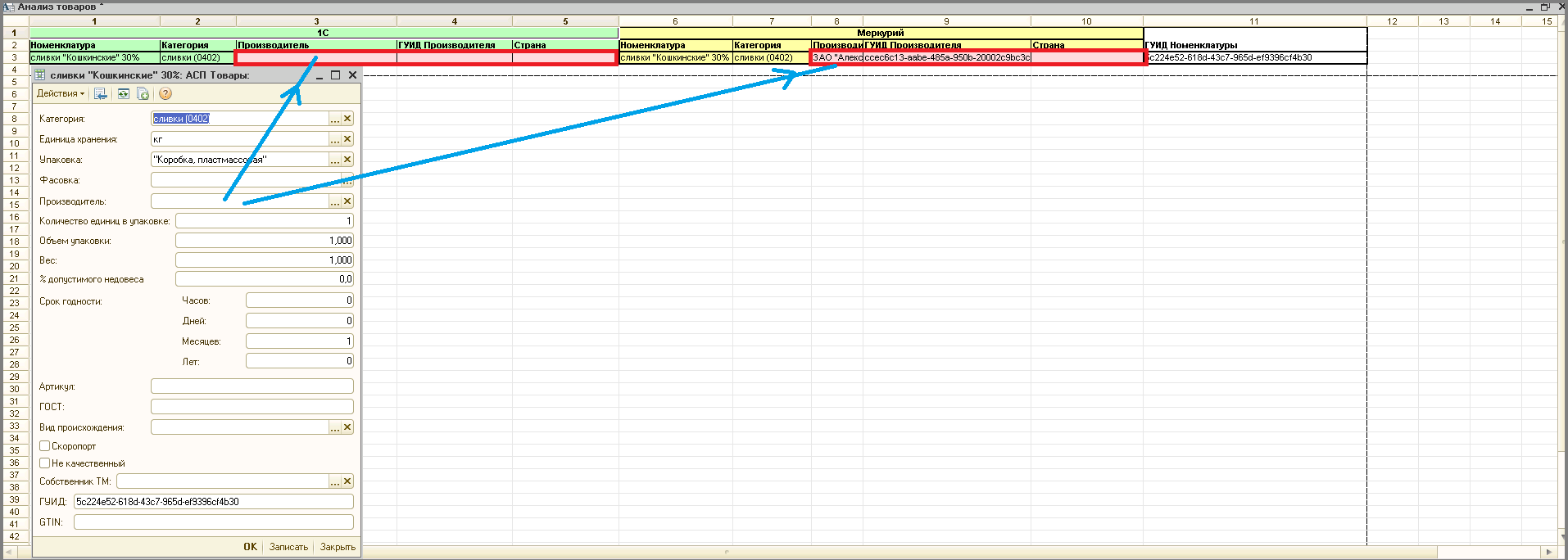Open Категория selection with ellipsis button
1568x560 pixels.
coord(334,119)
